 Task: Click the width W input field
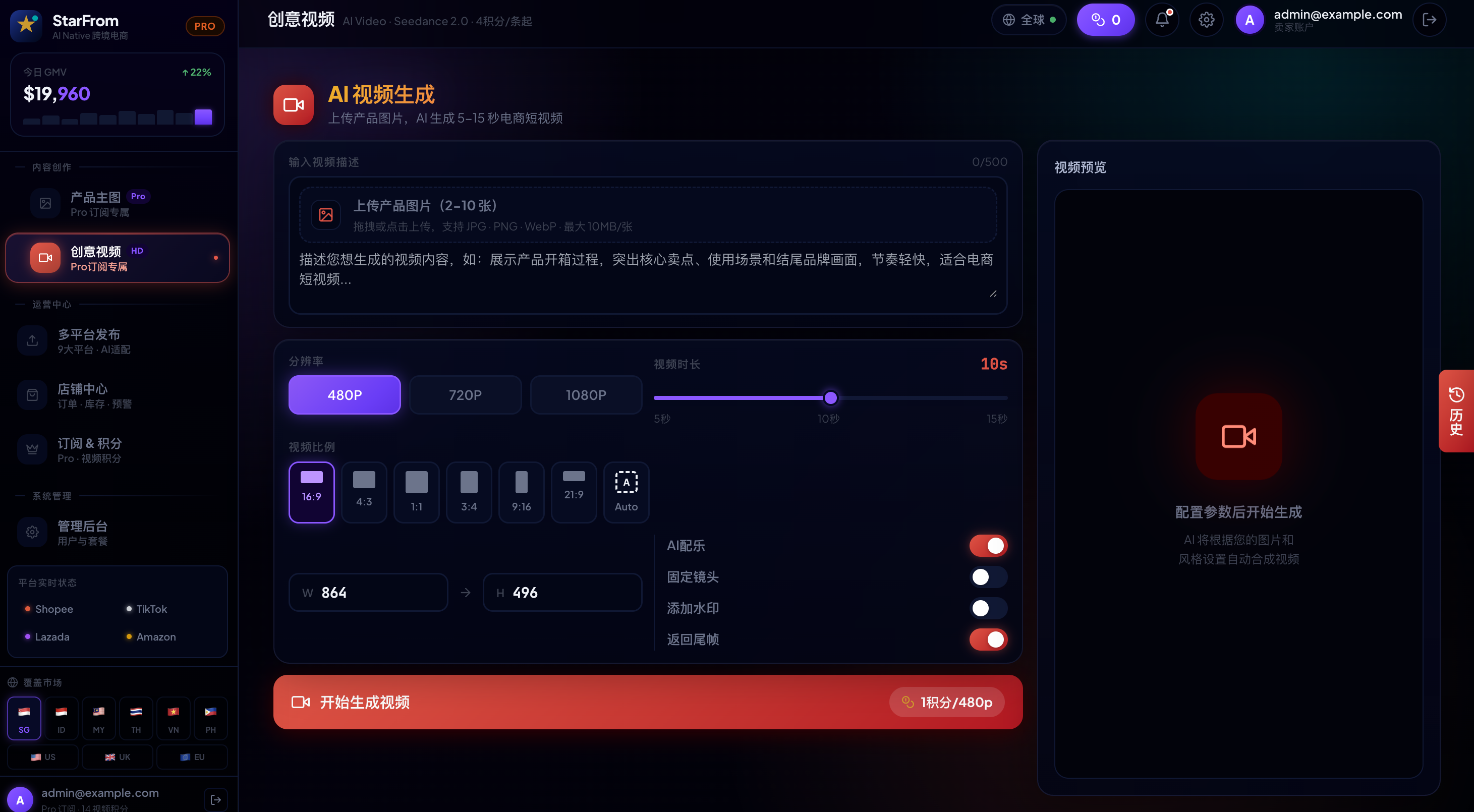368,592
